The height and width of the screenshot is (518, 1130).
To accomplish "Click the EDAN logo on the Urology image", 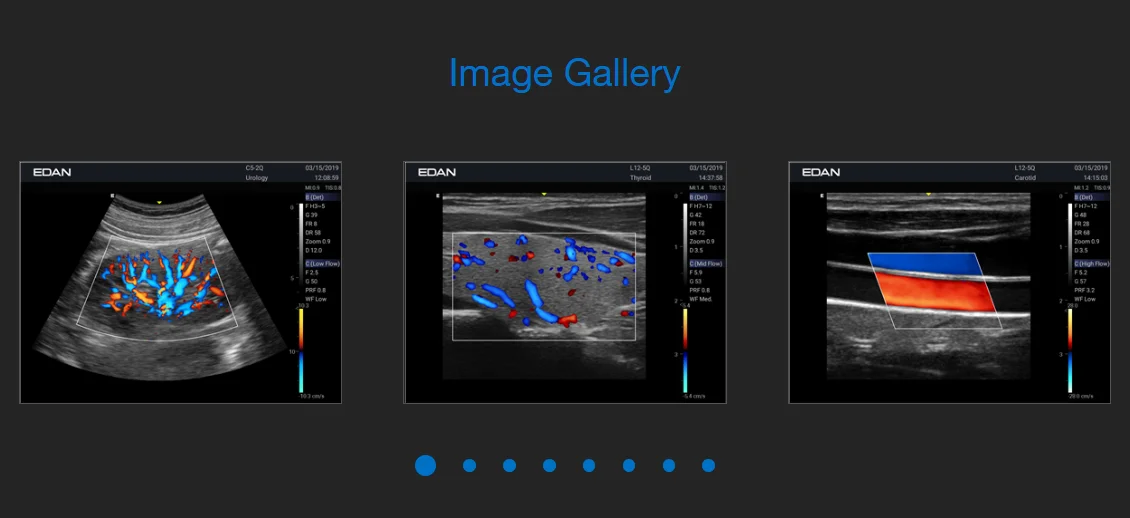I will 52,172.
